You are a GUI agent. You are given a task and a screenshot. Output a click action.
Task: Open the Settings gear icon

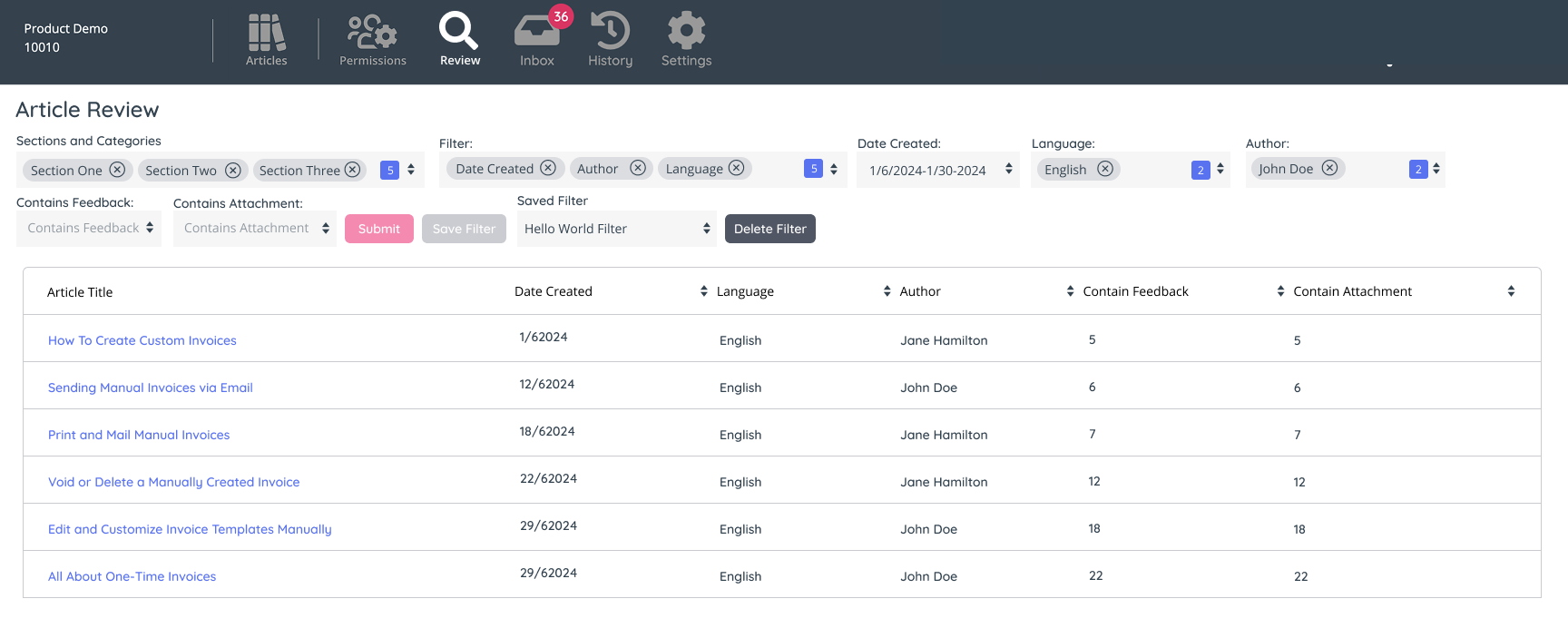686,31
